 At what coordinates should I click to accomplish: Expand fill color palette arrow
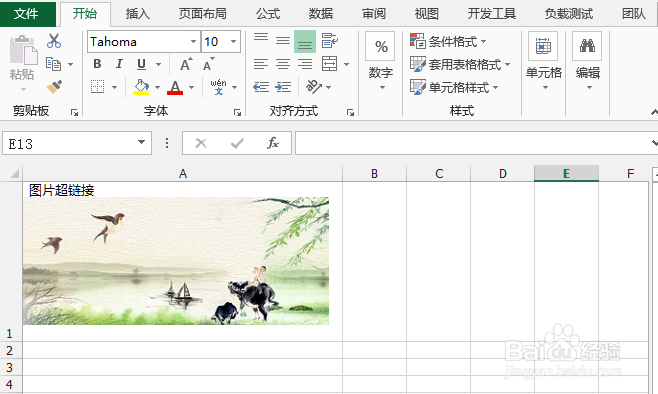tap(157, 87)
